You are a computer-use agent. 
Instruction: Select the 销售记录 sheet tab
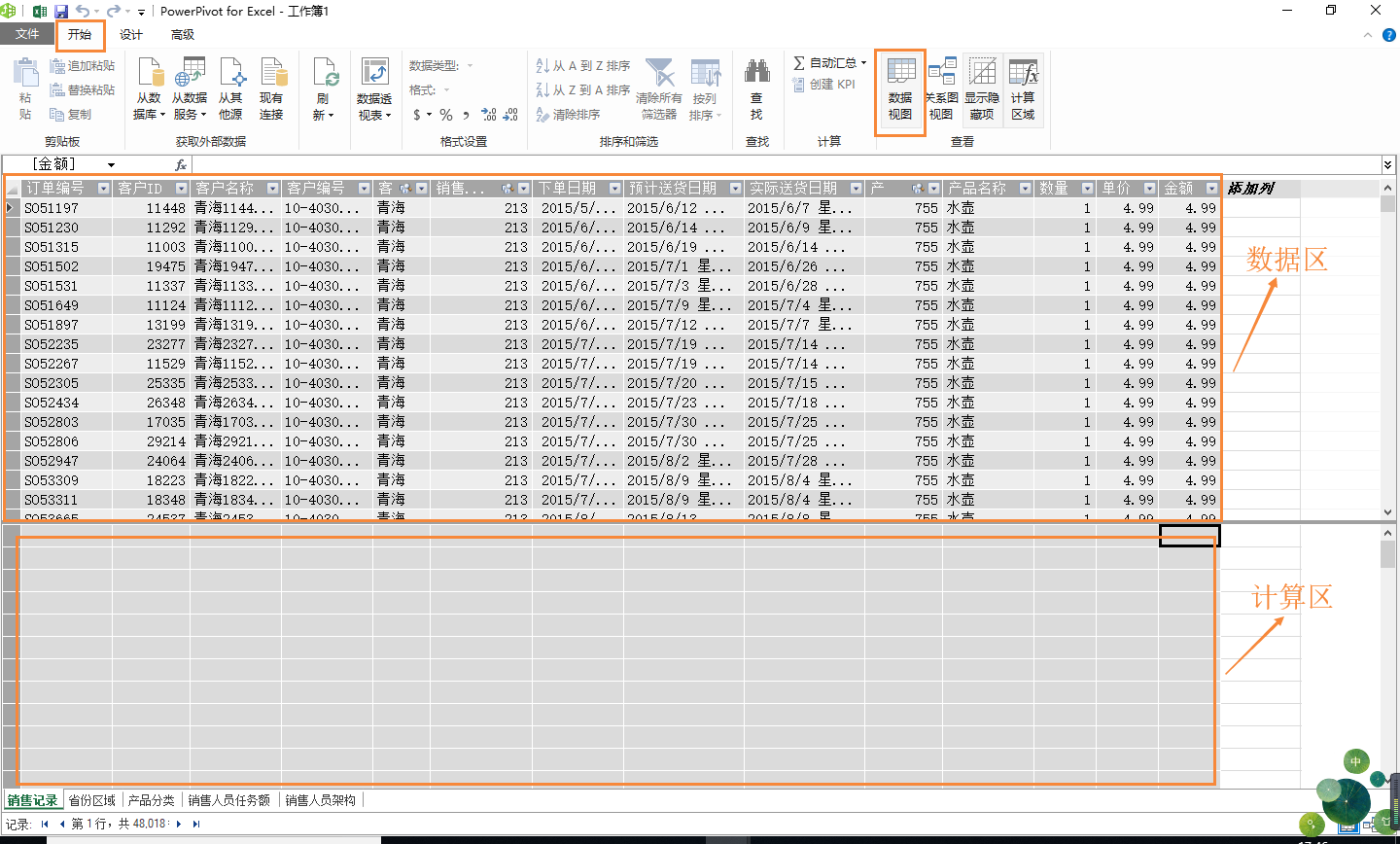click(33, 800)
